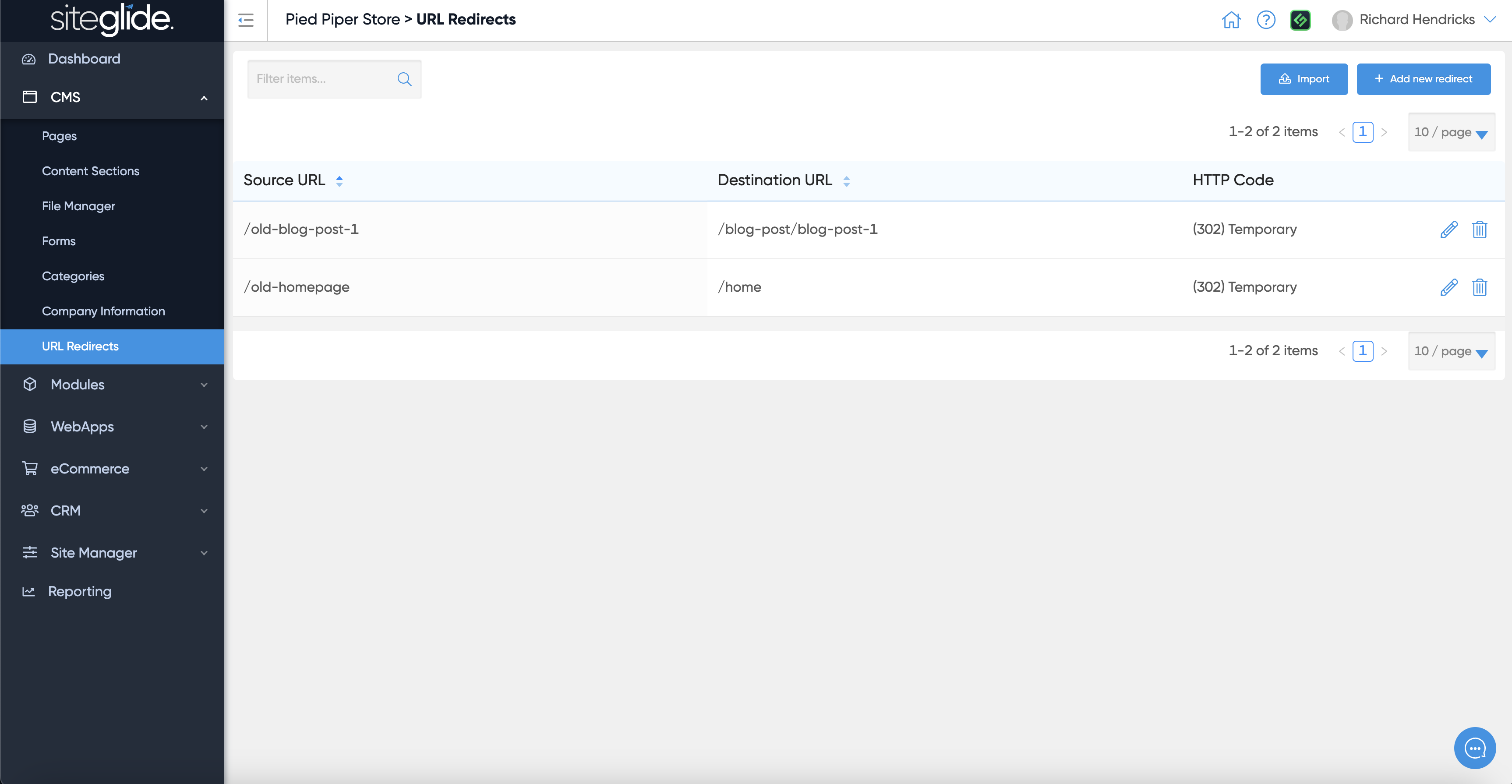Sort table by Destination URL

[846, 181]
